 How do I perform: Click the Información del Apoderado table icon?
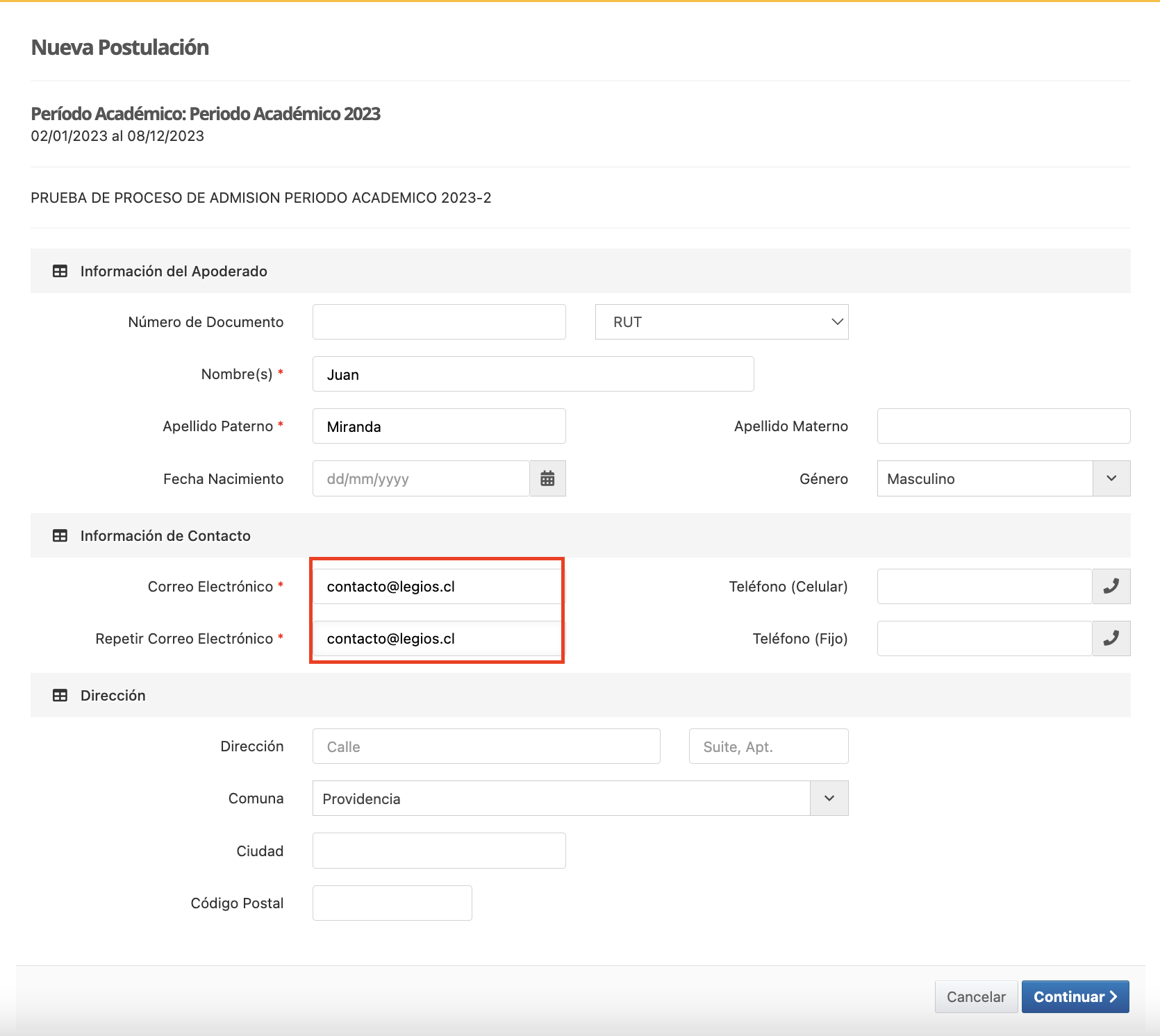(x=60, y=271)
